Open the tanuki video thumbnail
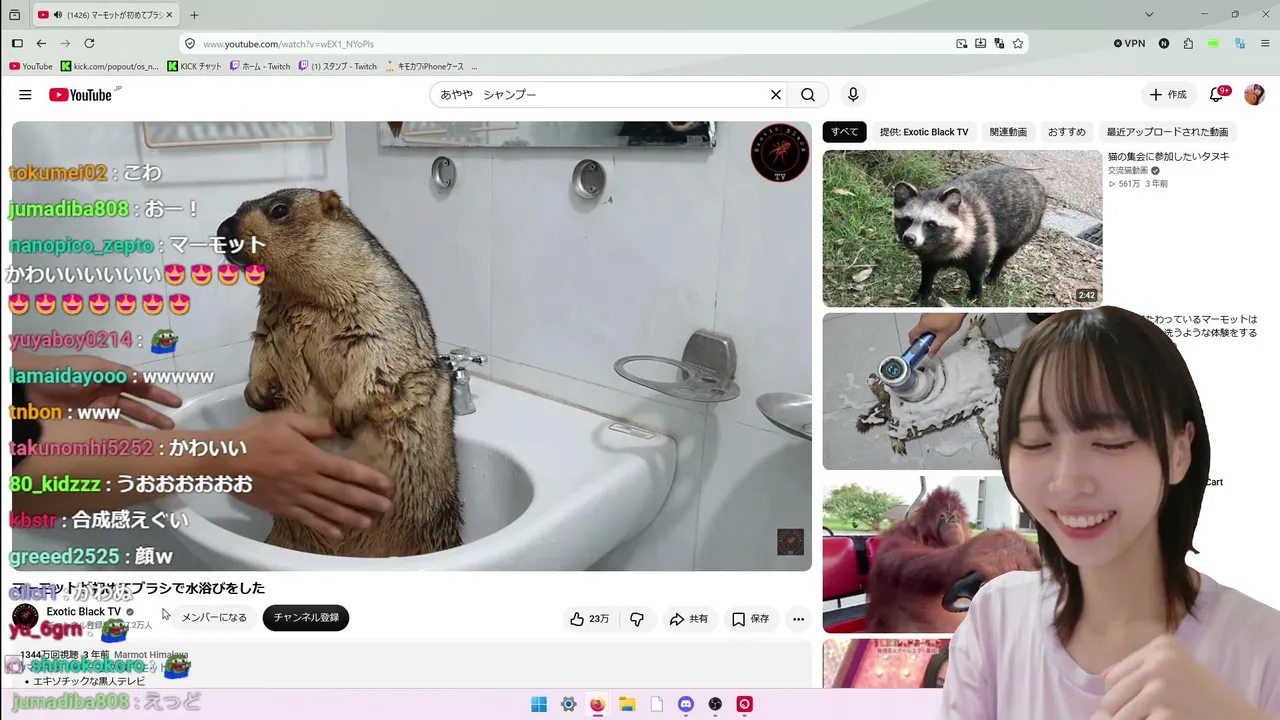The image size is (1280, 720). (x=962, y=228)
